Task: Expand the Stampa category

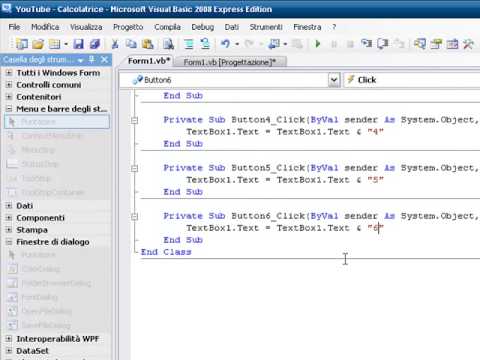Action: 9,230
